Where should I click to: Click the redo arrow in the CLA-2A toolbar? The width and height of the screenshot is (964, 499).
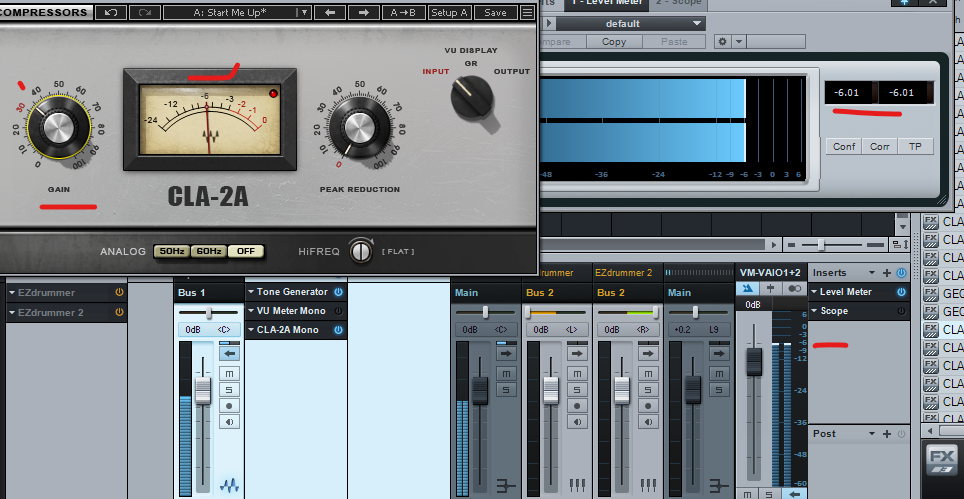tap(144, 13)
